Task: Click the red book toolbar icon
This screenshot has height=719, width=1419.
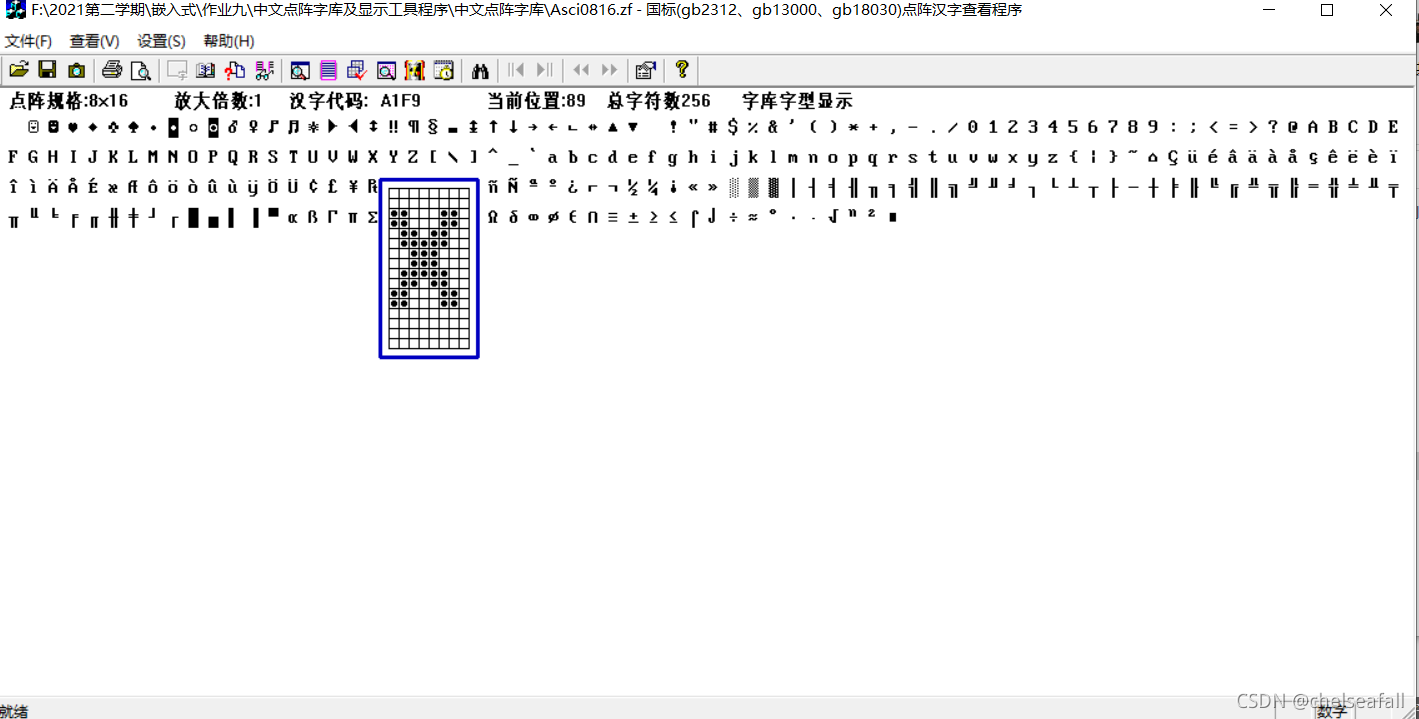Action: pyautogui.click(x=414, y=70)
